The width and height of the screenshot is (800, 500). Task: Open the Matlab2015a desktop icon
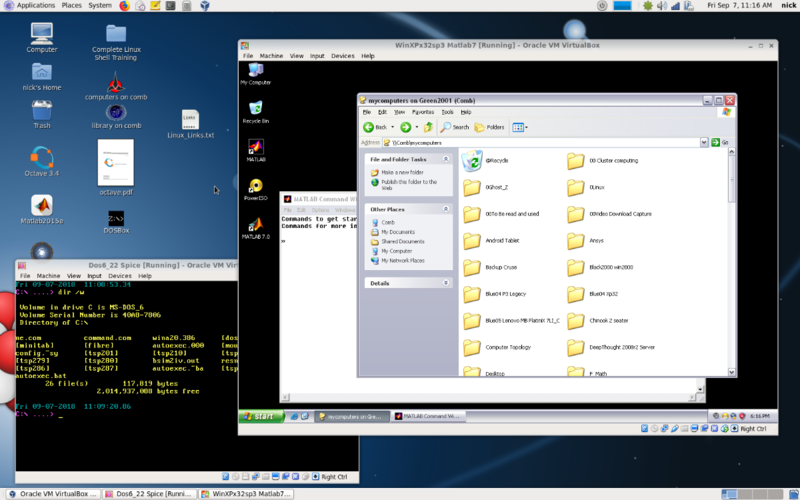click(x=41, y=203)
